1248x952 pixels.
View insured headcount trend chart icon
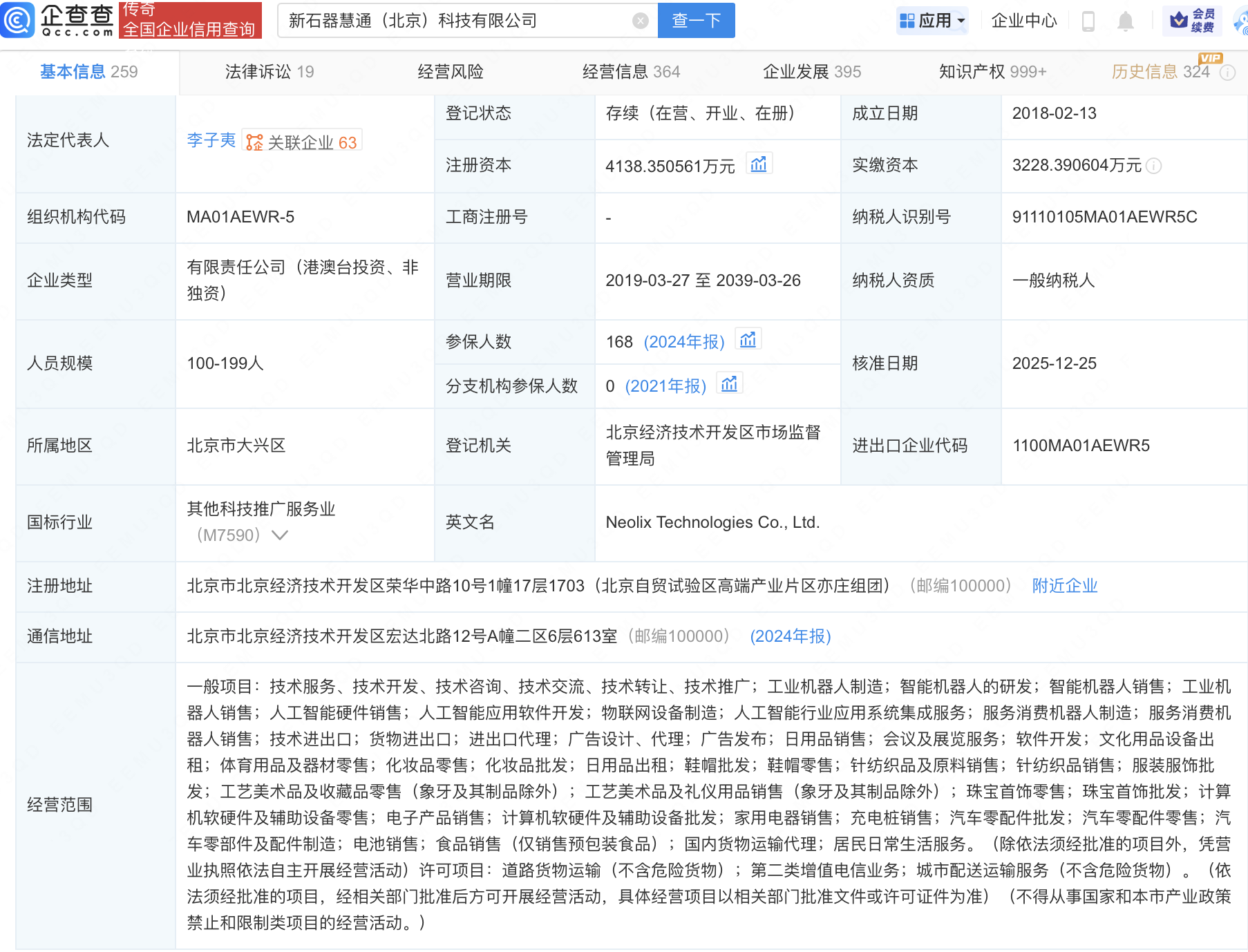(x=748, y=340)
